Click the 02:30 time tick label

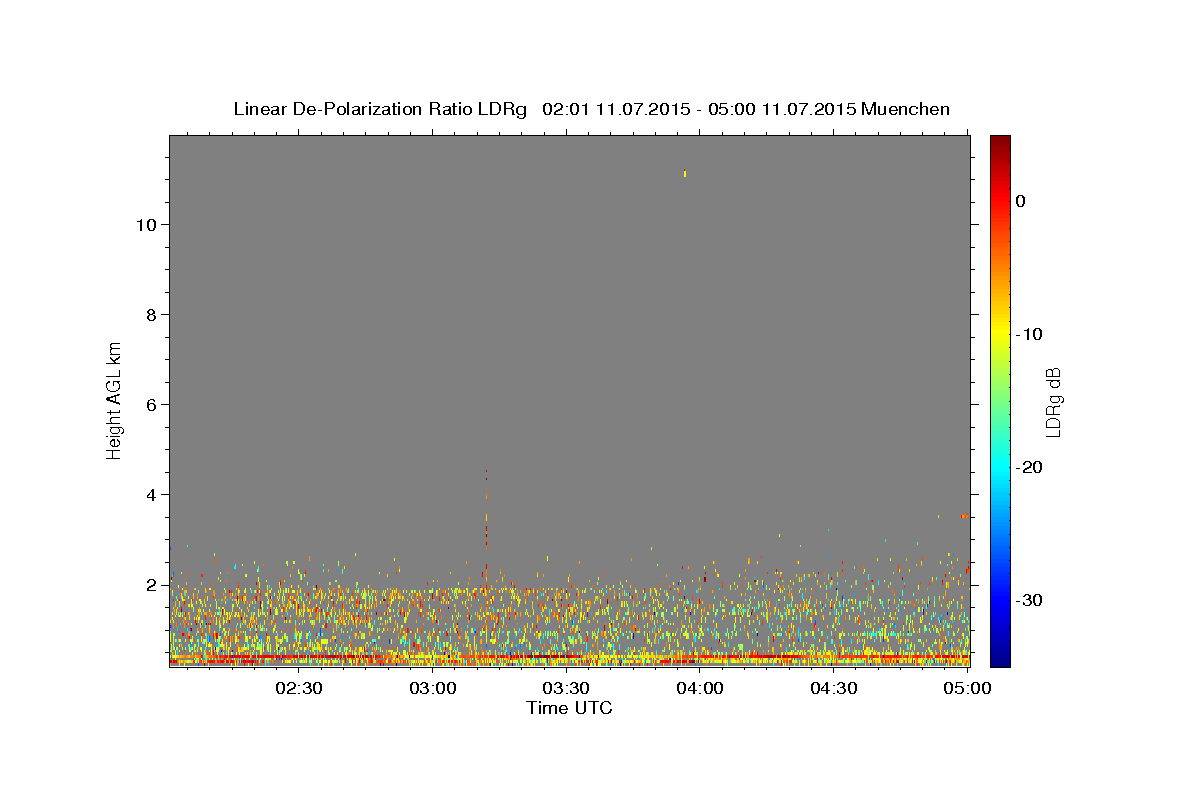[299, 689]
